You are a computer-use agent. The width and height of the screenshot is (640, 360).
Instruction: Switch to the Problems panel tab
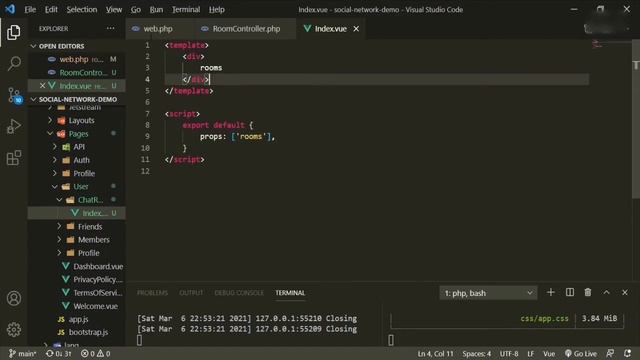pos(152,293)
